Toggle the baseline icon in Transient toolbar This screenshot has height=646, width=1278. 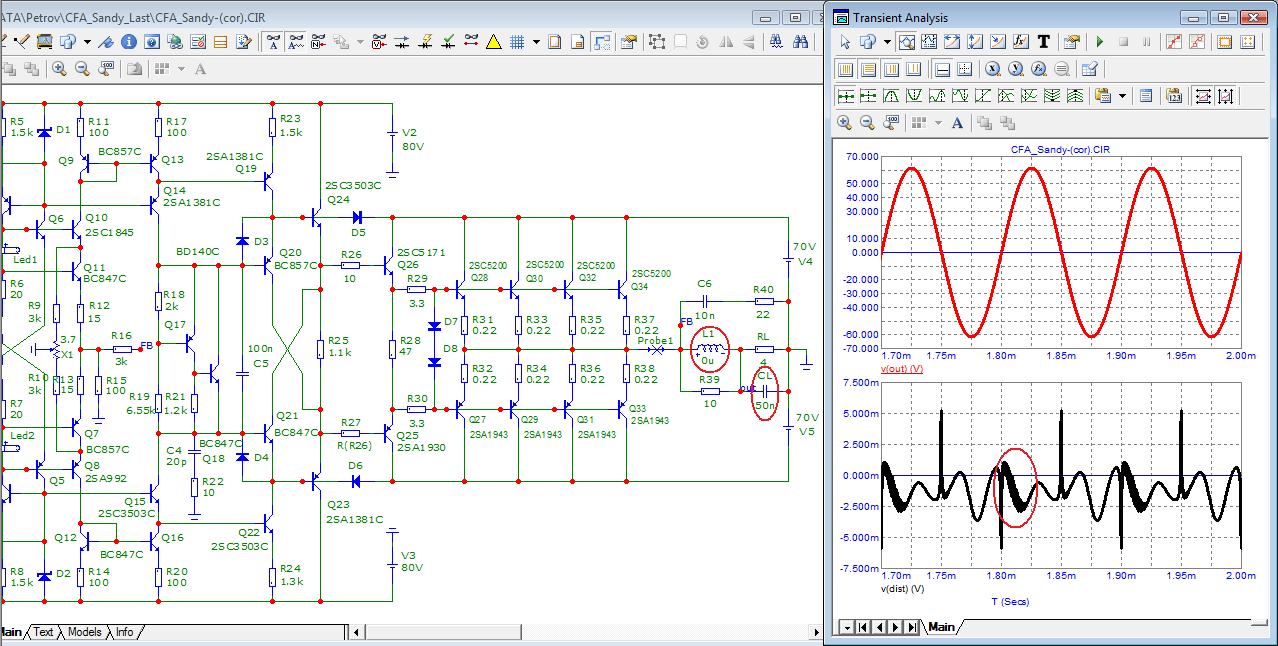(943, 69)
